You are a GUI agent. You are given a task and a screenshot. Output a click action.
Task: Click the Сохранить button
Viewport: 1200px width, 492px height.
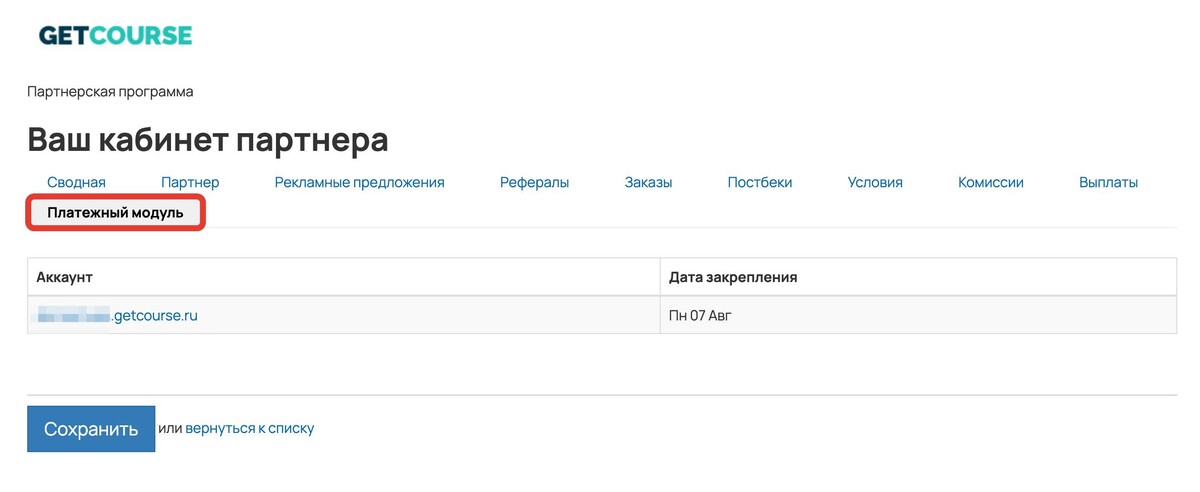click(91, 429)
